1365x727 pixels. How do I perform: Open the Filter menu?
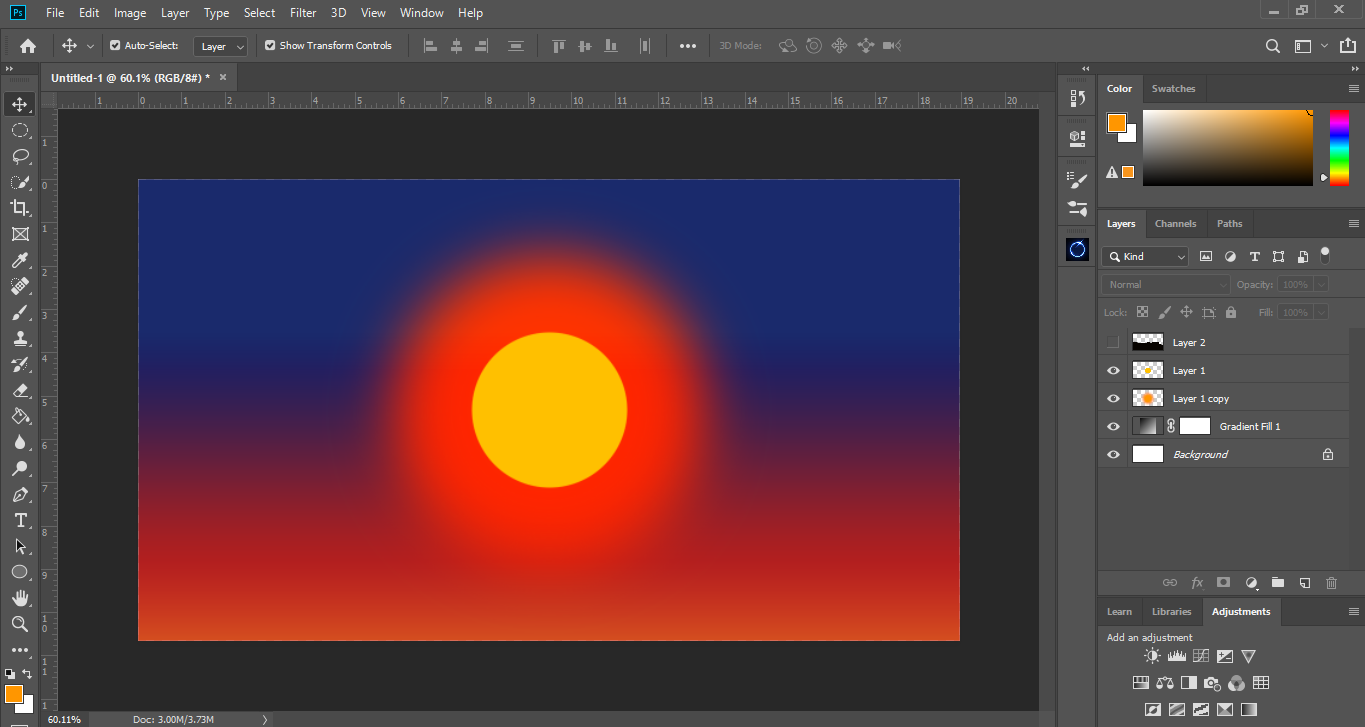(303, 13)
